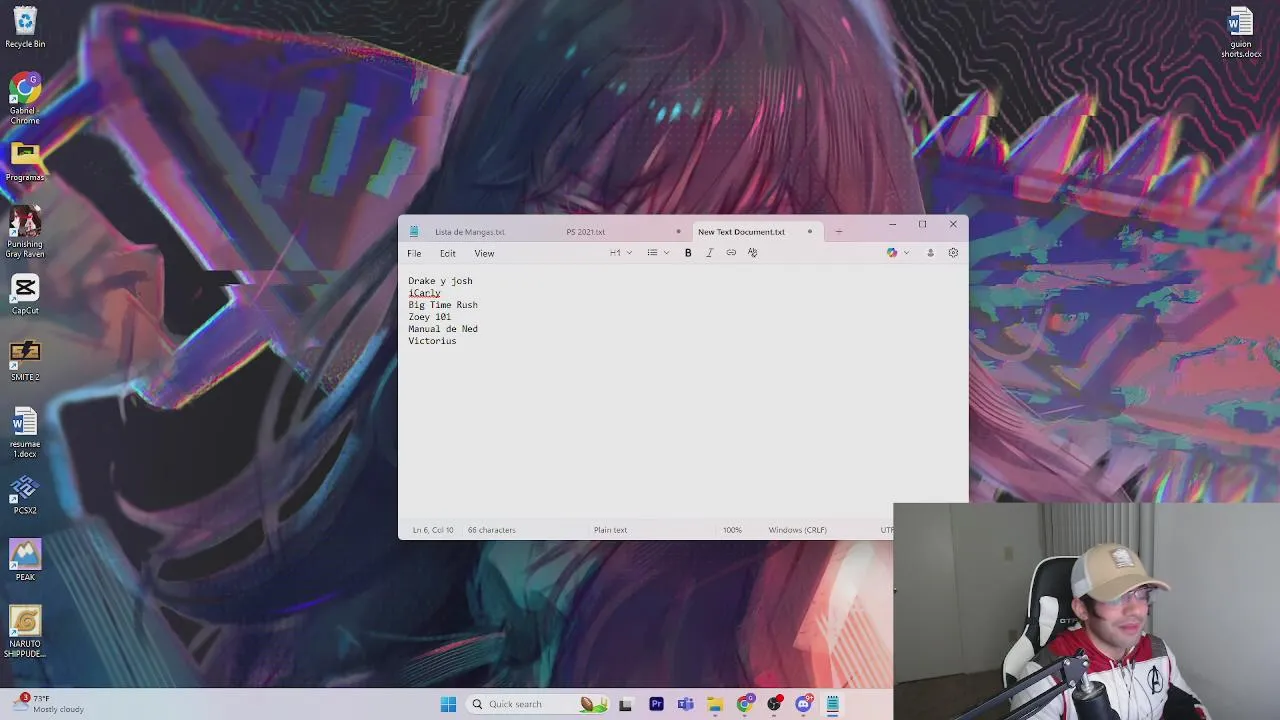The width and height of the screenshot is (1280, 720).
Task: Click the Notepad taskbar icon
Action: coord(832,704)
